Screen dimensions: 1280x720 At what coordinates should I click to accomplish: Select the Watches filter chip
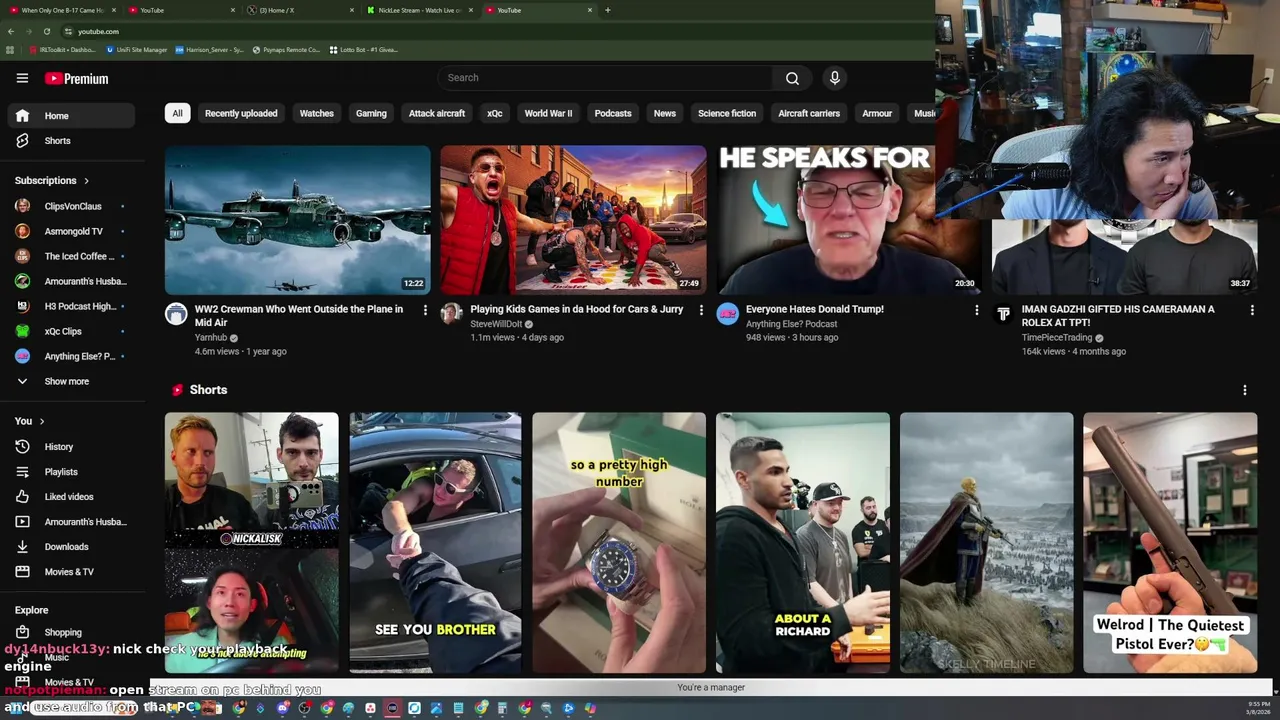coord(317,113)
